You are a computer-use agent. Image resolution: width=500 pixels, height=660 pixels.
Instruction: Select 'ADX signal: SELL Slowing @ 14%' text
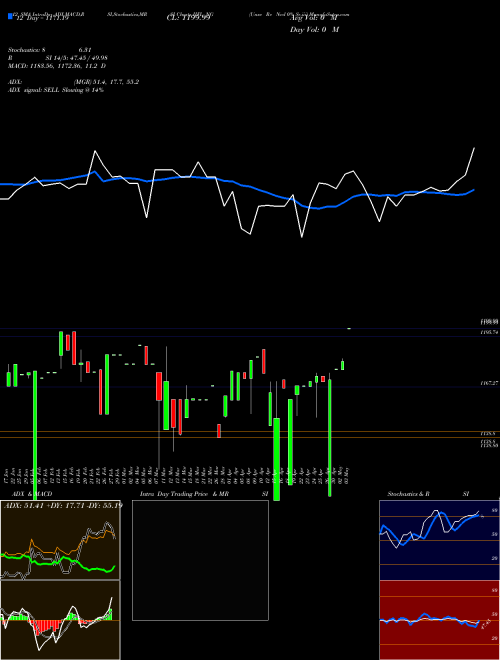[56, 90]
